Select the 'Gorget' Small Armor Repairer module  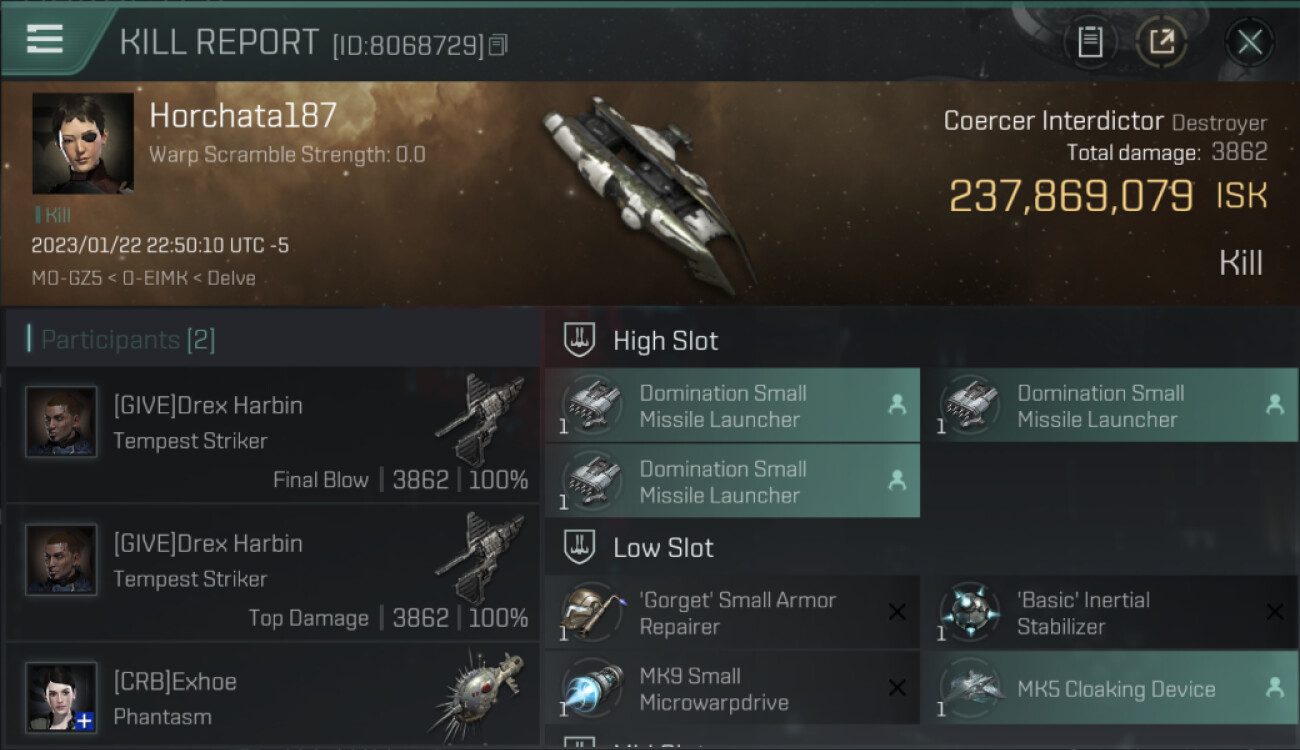pos(732,613)
